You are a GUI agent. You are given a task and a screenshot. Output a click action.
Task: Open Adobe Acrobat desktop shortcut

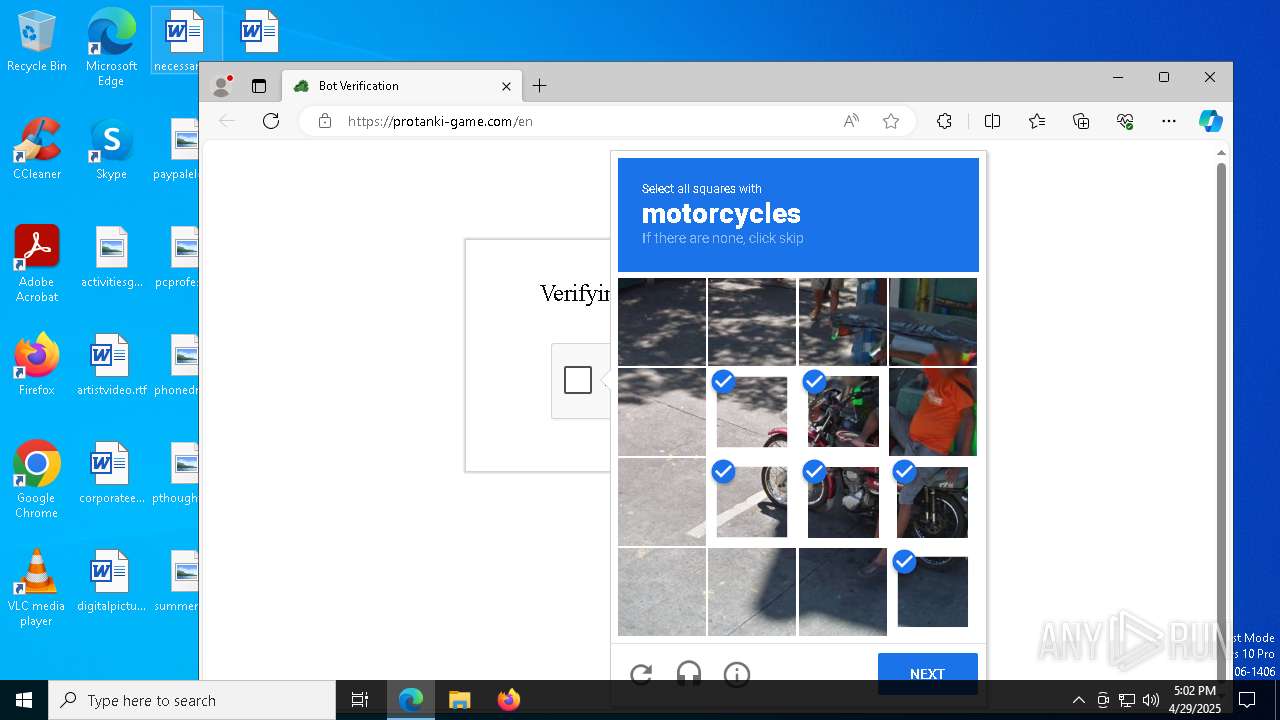(x=37, y=264)
